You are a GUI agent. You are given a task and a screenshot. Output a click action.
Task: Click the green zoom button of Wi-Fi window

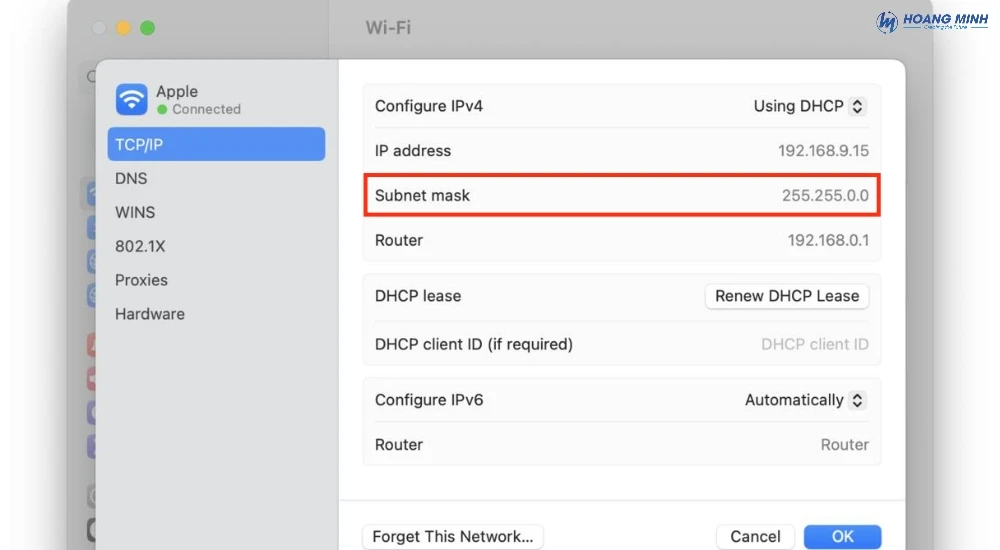(x=147, y=28)
